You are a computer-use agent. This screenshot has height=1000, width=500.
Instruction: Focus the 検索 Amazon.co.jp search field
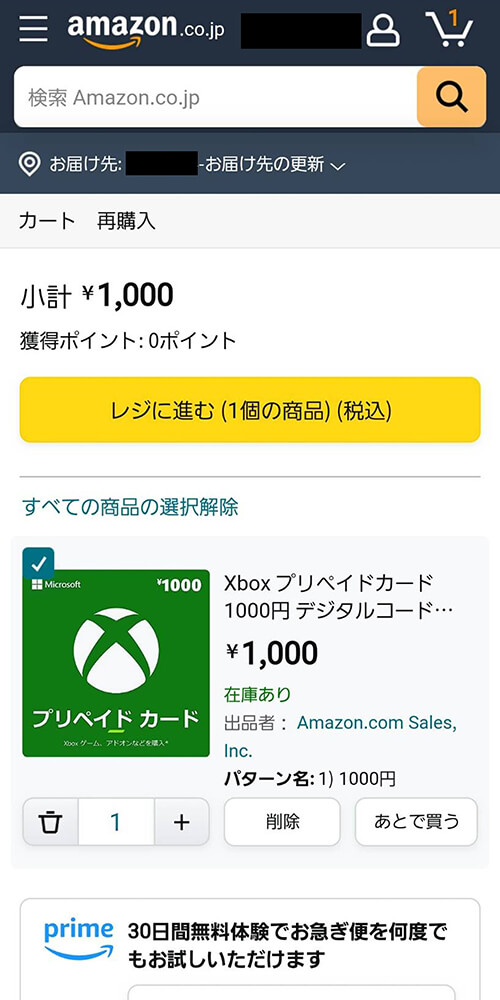(x=216, y=97)
